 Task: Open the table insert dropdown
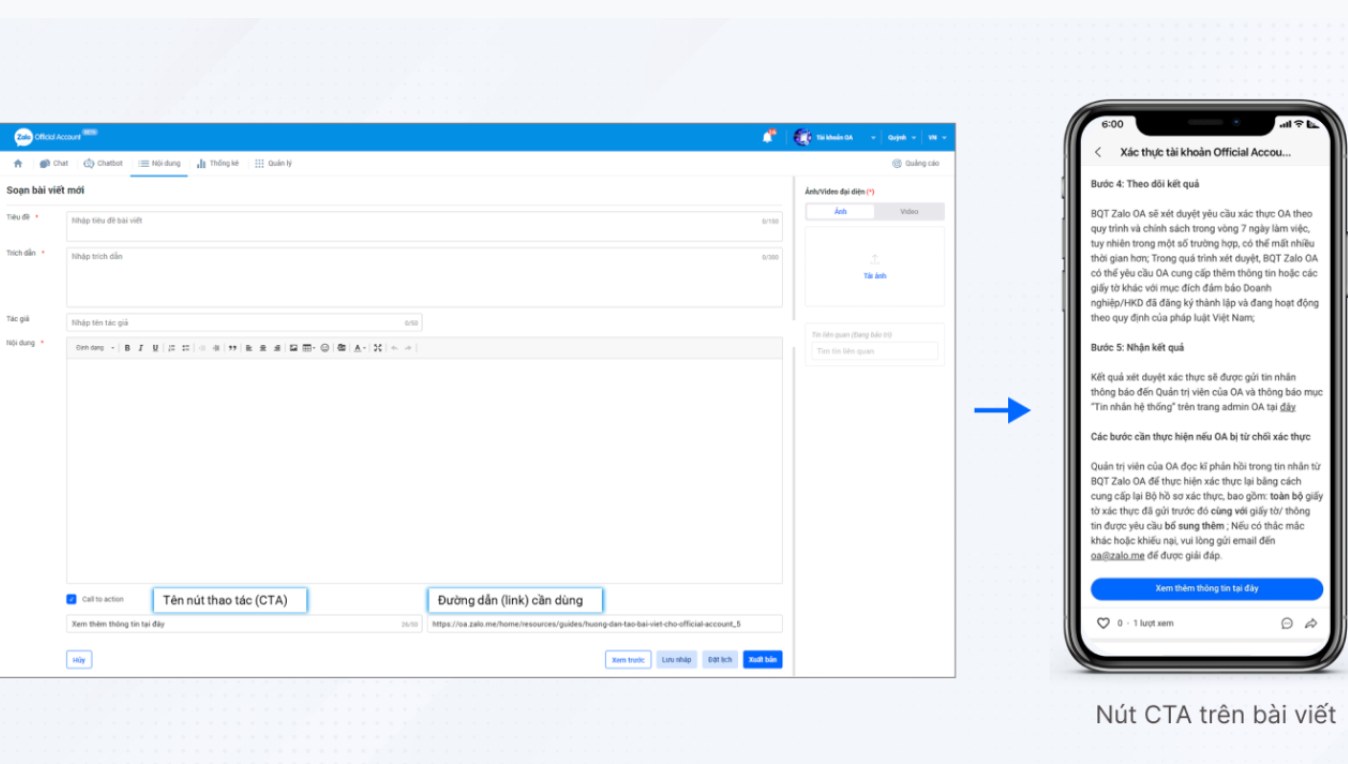click(x=308, y=348)
